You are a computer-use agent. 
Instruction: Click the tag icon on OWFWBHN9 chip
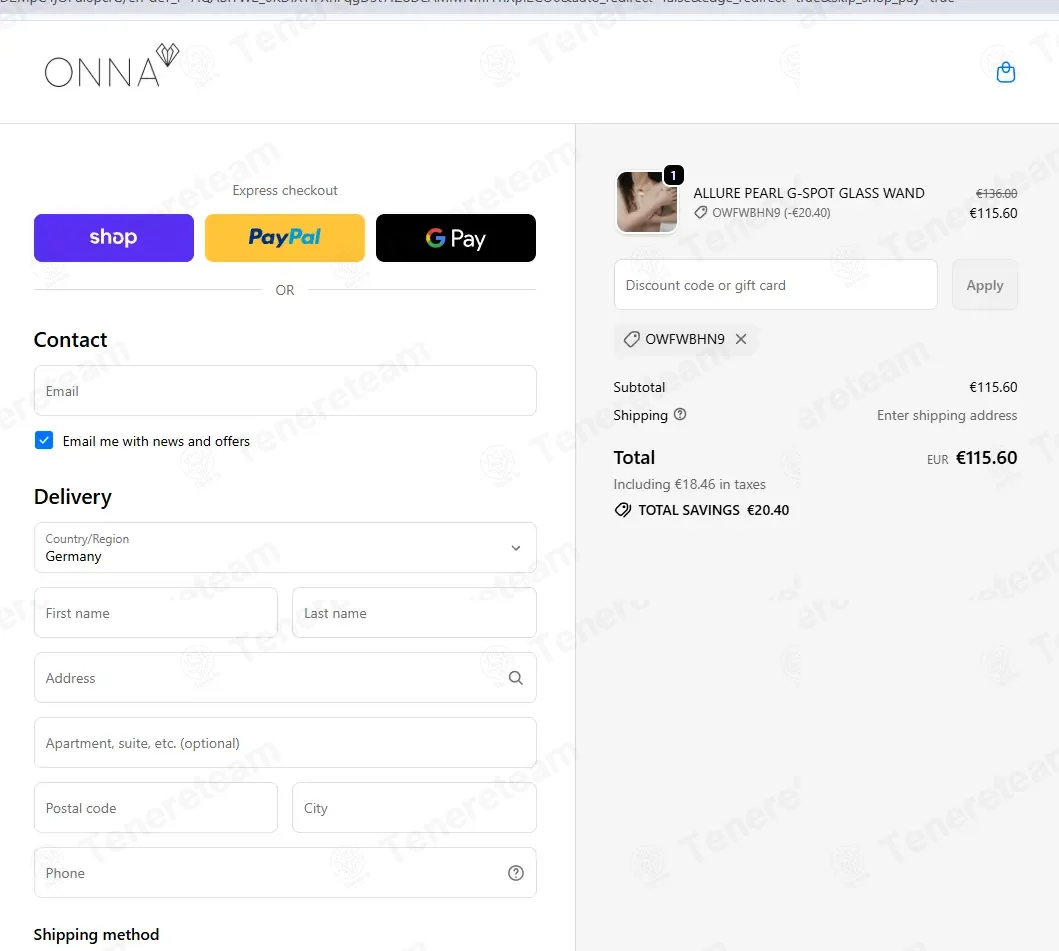631,339
